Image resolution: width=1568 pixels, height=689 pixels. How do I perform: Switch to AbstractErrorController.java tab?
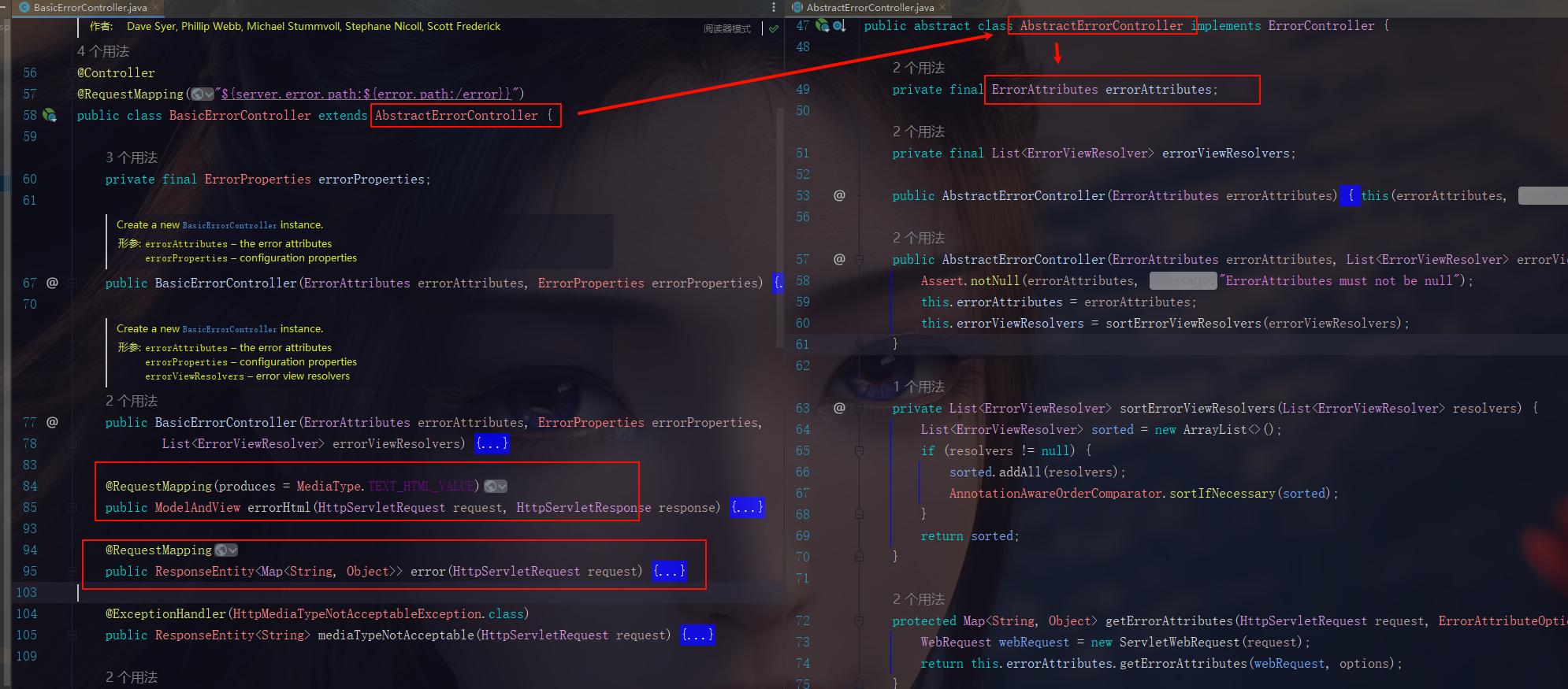[x=870, y=7]
